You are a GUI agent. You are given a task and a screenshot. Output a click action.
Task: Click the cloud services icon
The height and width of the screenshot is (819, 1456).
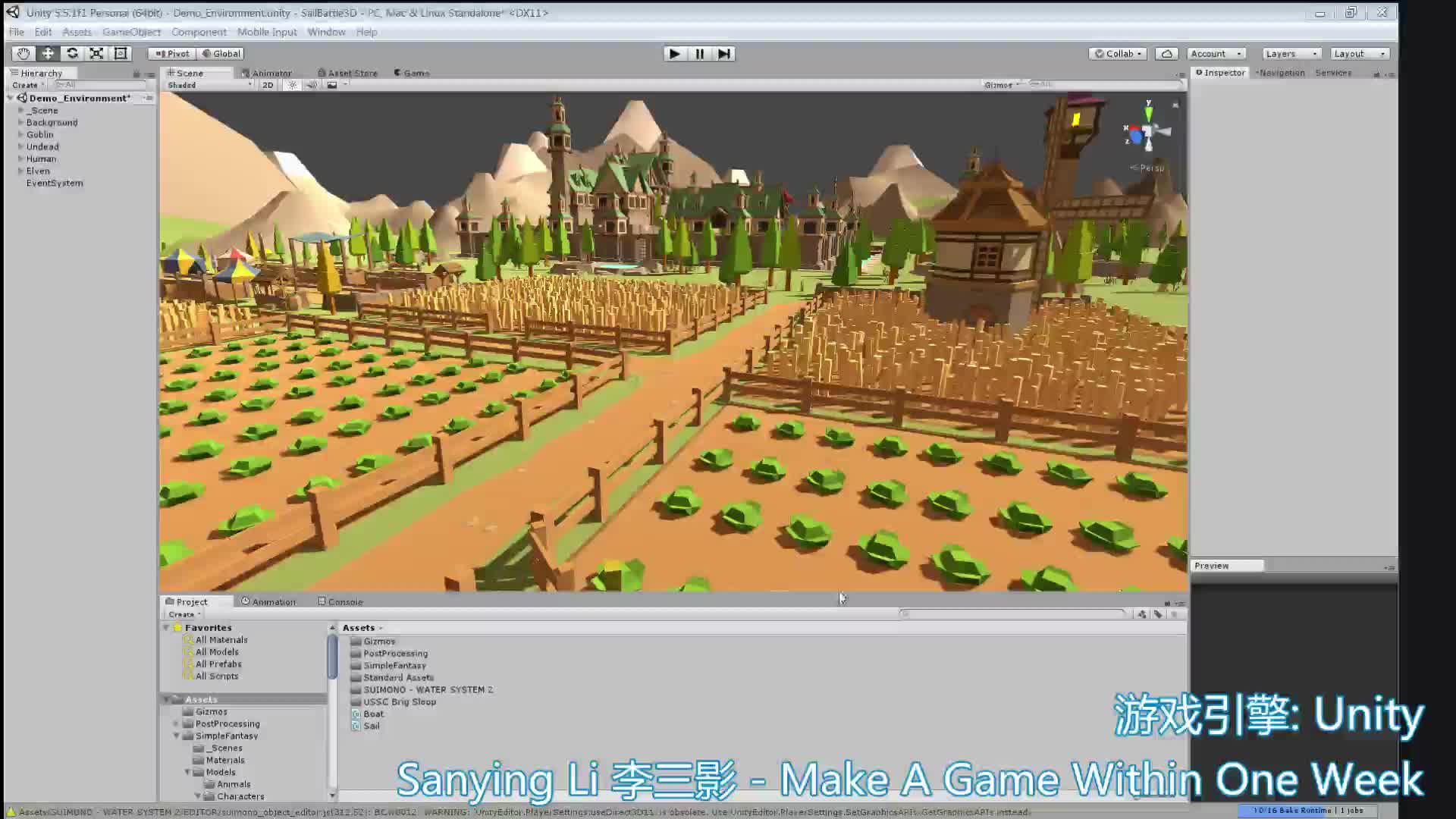1166,54
